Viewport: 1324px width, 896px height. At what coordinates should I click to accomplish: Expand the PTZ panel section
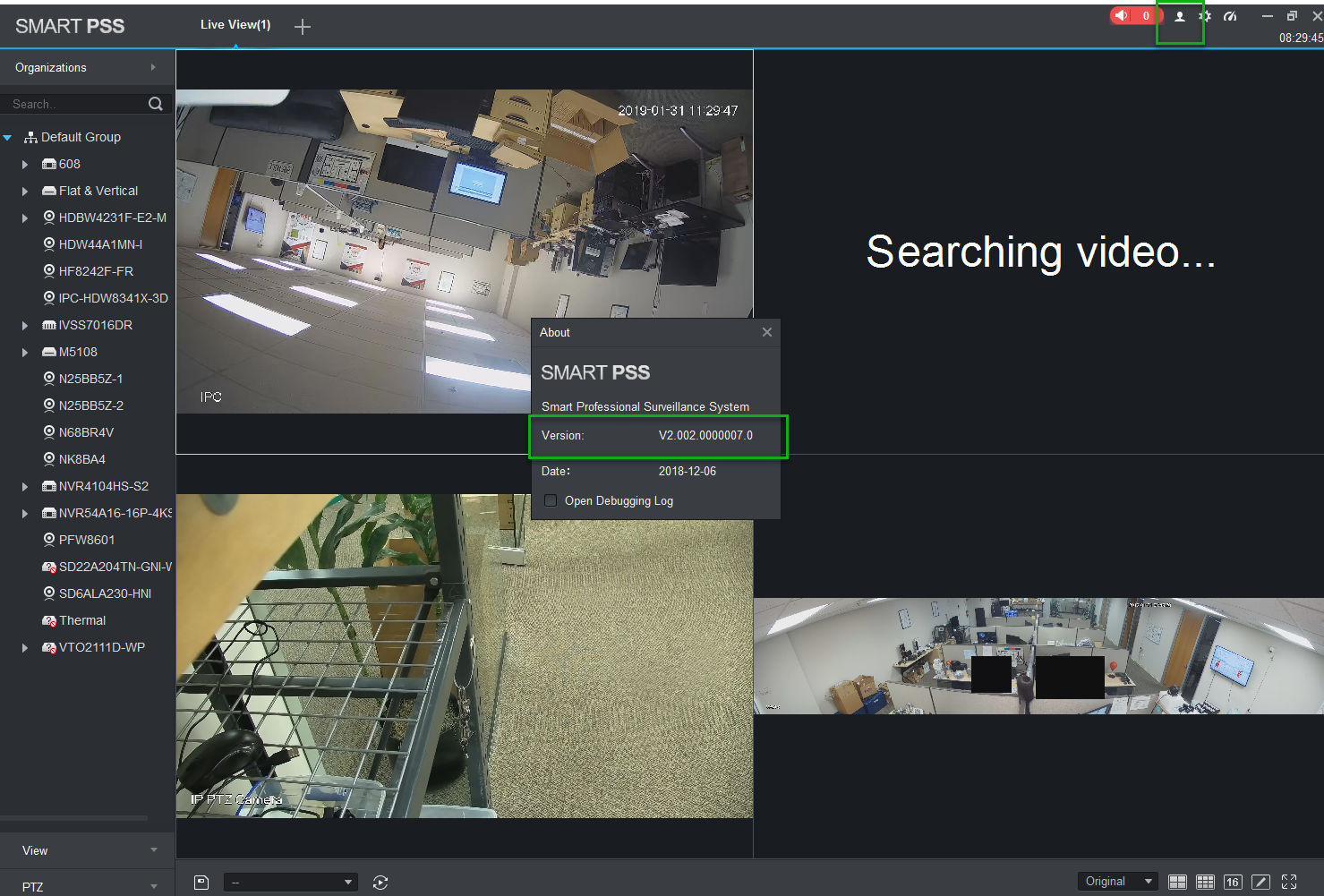coord(87,885)
